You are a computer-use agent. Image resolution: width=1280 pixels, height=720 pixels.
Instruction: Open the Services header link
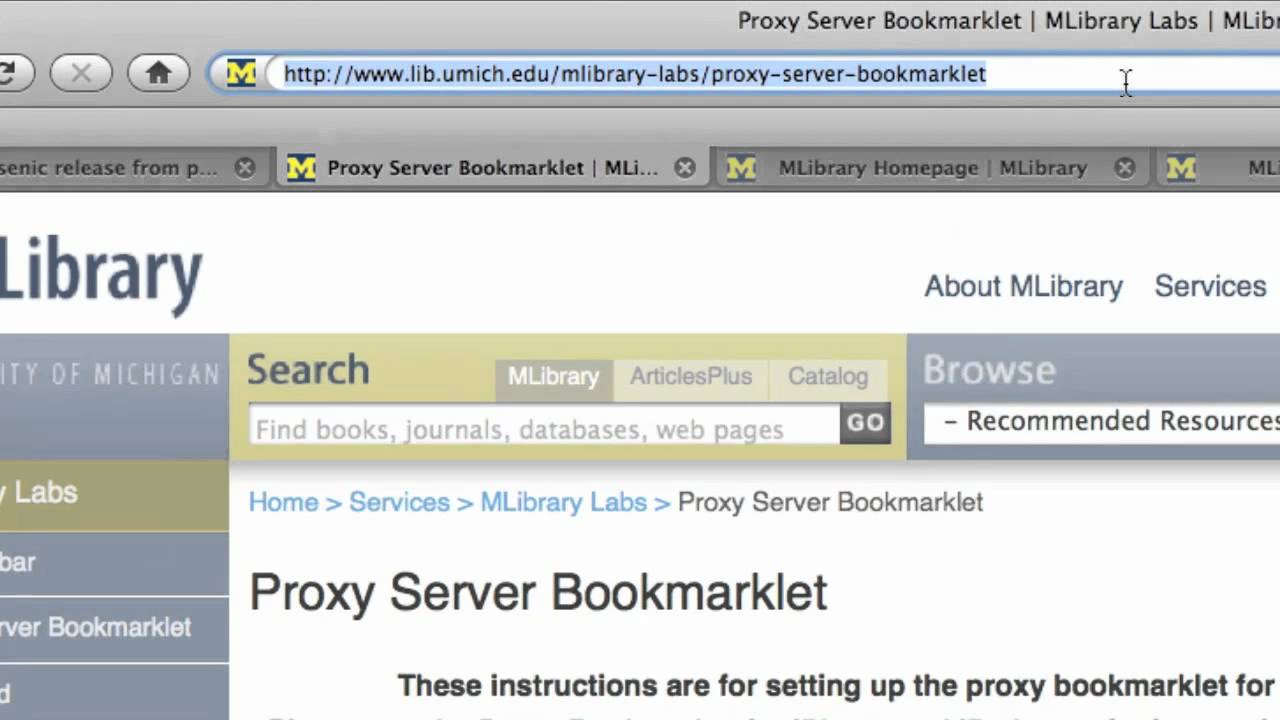(x=1210, y=286)
